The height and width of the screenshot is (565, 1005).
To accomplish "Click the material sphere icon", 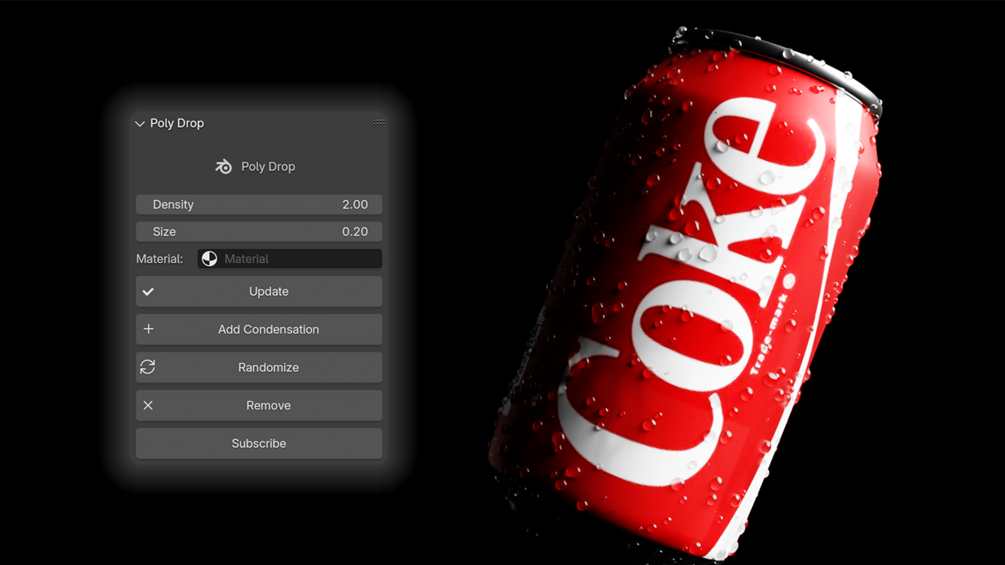I will pyautogui.click(x=210, y=259).
